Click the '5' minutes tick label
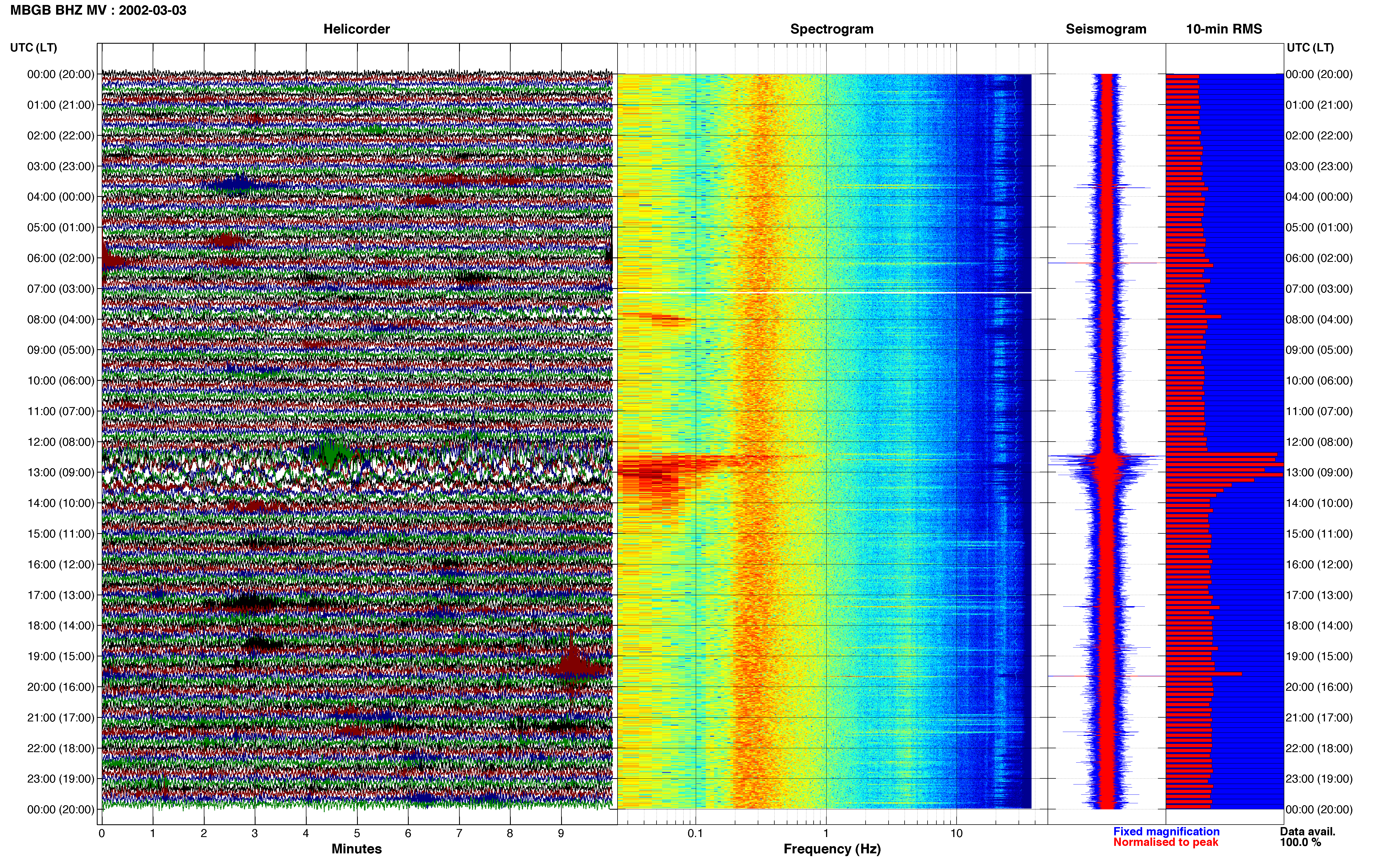 point(357,833)
